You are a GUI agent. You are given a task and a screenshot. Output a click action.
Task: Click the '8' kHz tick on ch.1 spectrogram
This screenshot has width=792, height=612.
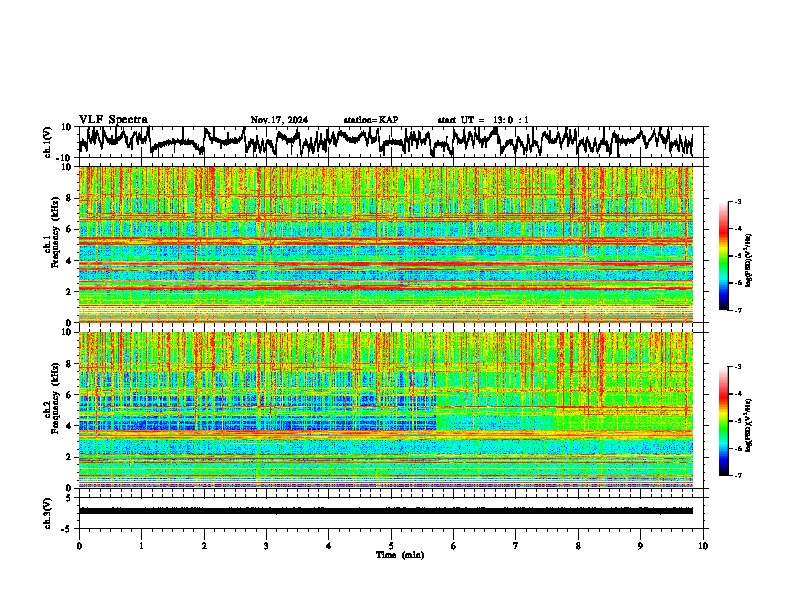(x=69, y=198)
